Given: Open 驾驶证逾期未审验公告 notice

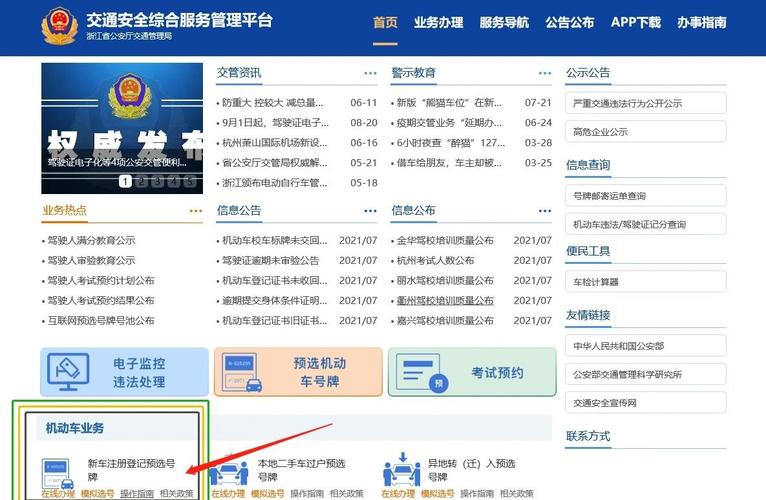Looking at the screenshot, I should coord(271,261).
